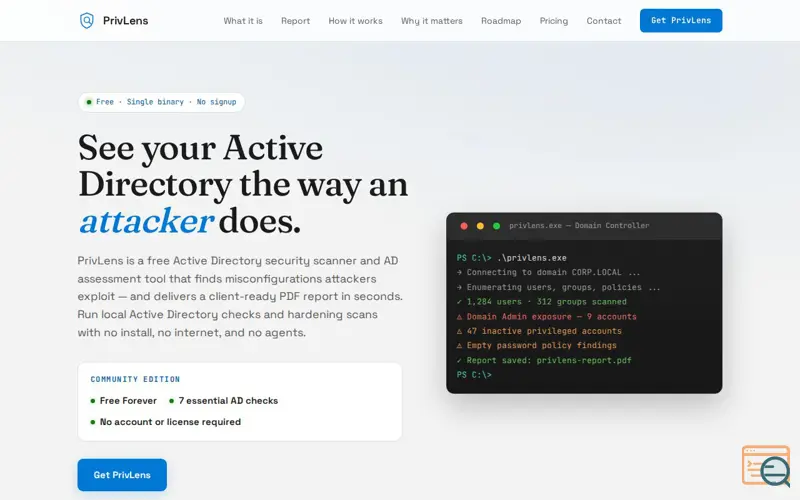Click the green terminal window dot
This screenshot has height=500, width=800.
(x=496, y=226)
